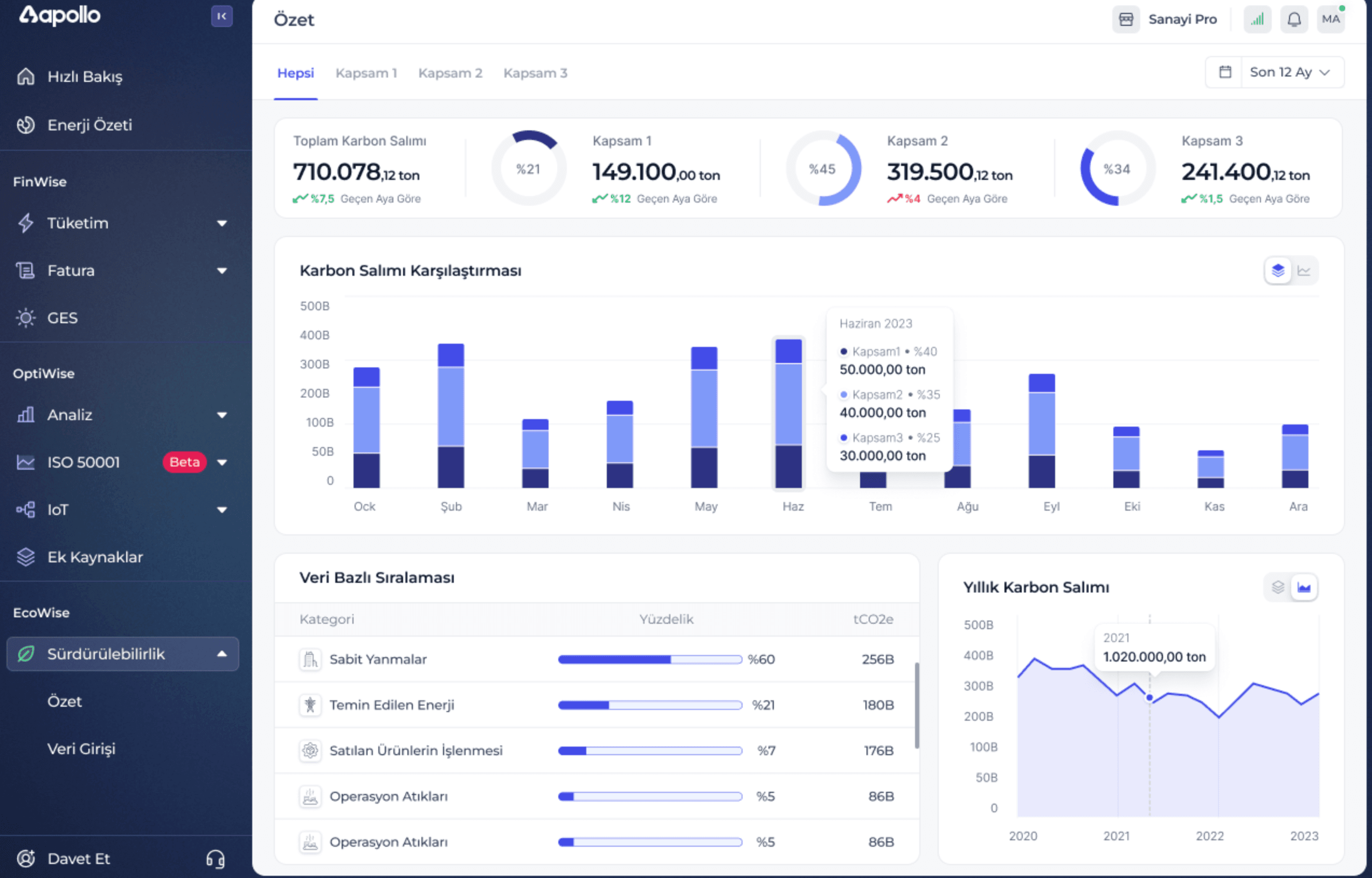Toggle area view in Yıllık Karbon Salımı

1304,587
